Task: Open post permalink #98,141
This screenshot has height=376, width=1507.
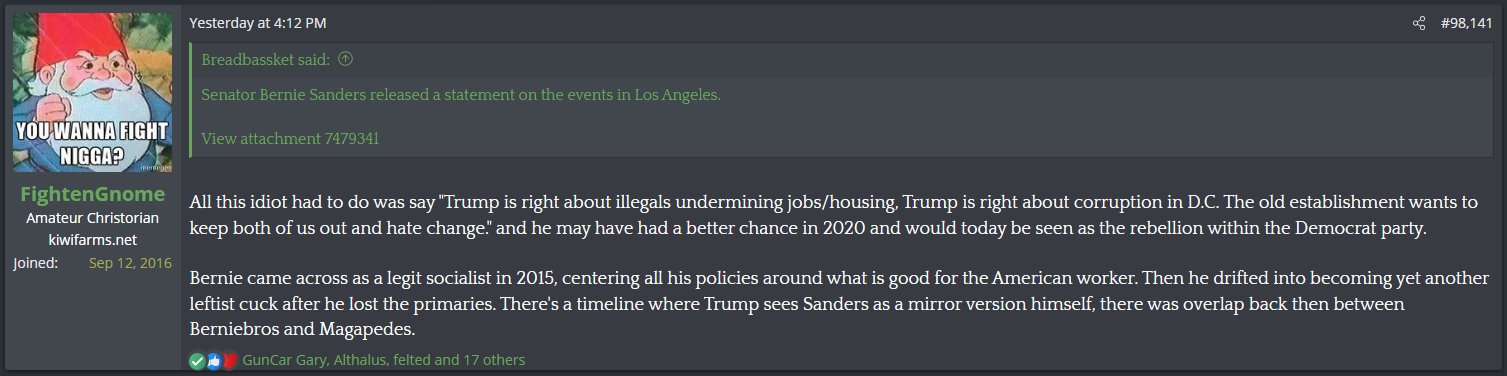Action: 1466,23
